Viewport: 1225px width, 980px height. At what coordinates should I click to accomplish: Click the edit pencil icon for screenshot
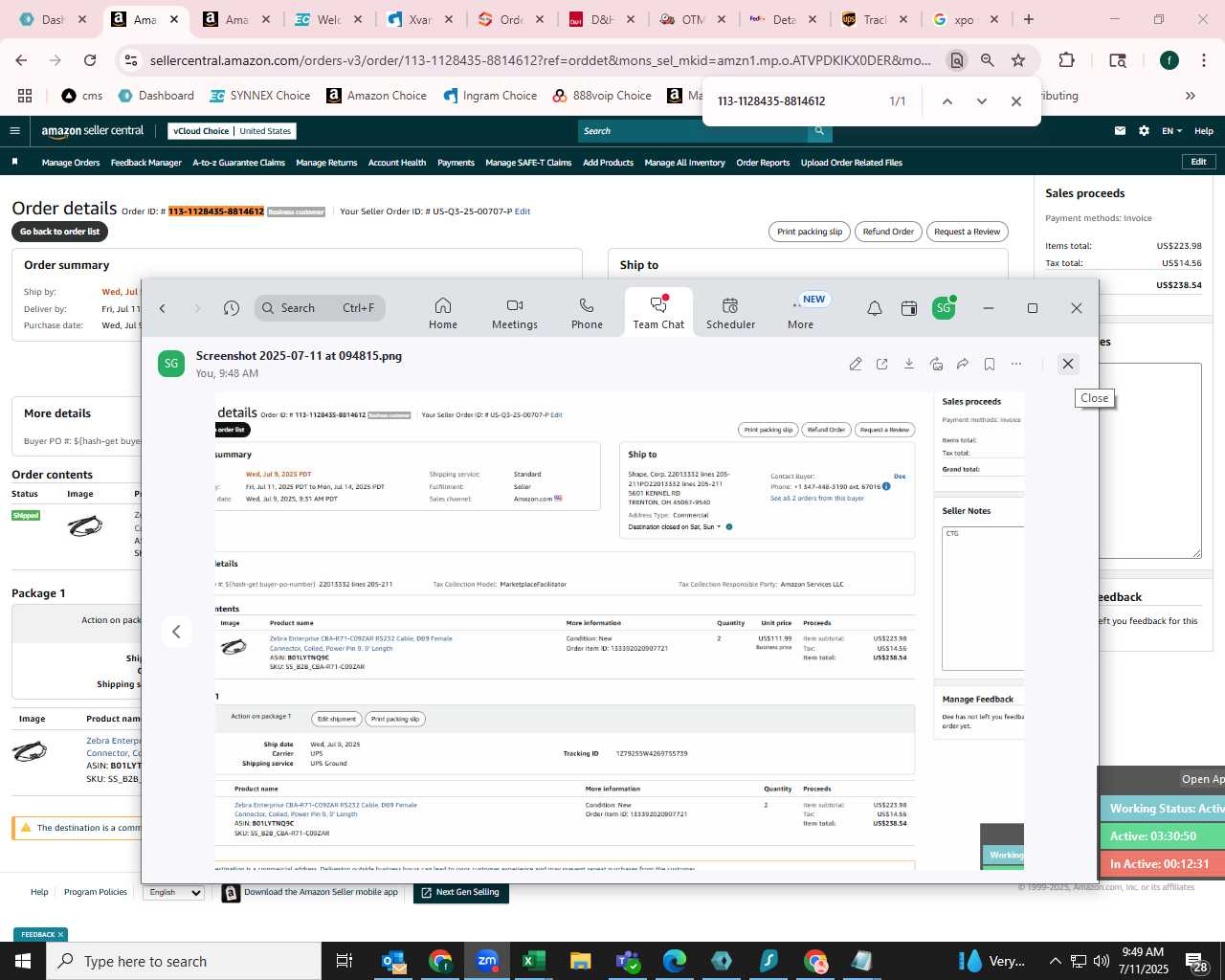(x=856, y=364)
